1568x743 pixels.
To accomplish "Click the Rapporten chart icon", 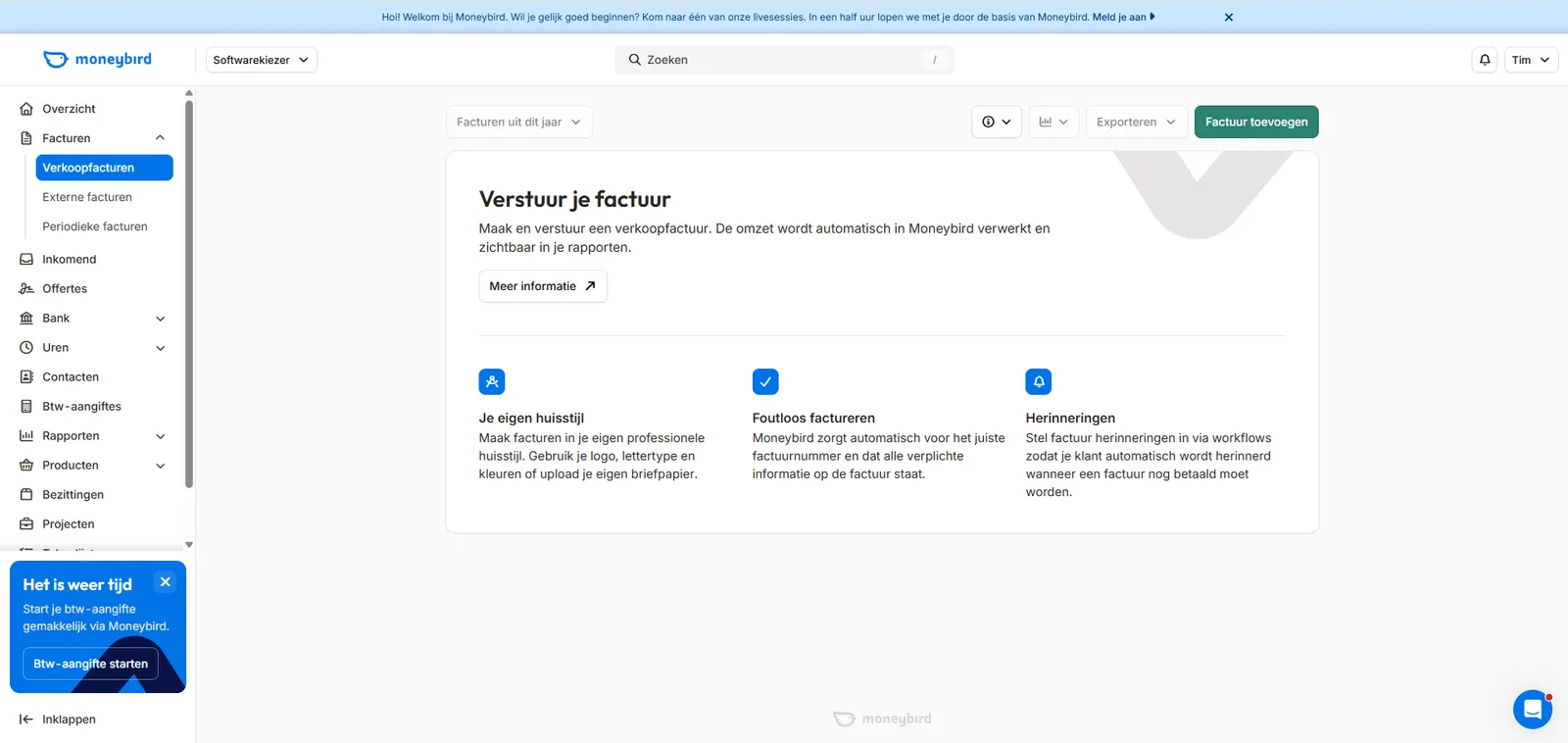I will (26, 435).
